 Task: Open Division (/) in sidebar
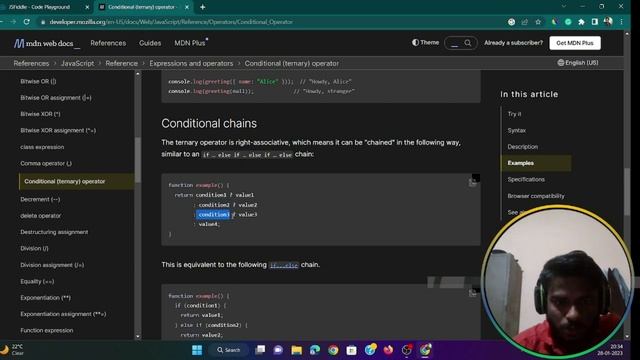[34, 248]
